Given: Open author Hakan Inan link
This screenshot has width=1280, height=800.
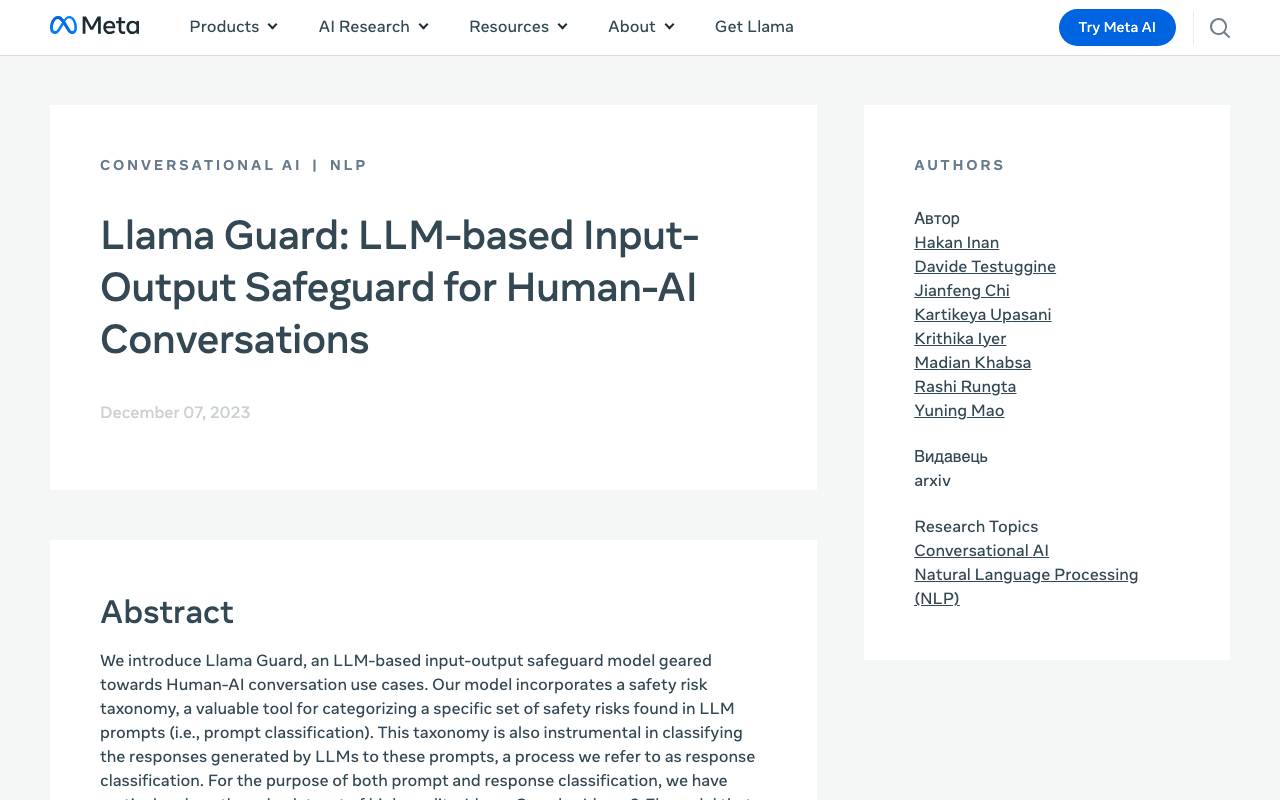Looking at the screenshot, I should point(956,242).
